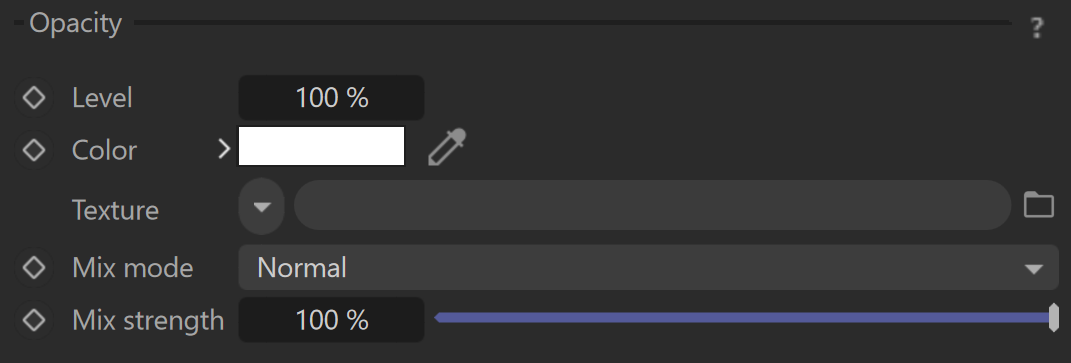Image resolution: width=1071 pixels, height=363 pixels.
Task: Click the Level 100 % value field
Action: click(331, 98)
